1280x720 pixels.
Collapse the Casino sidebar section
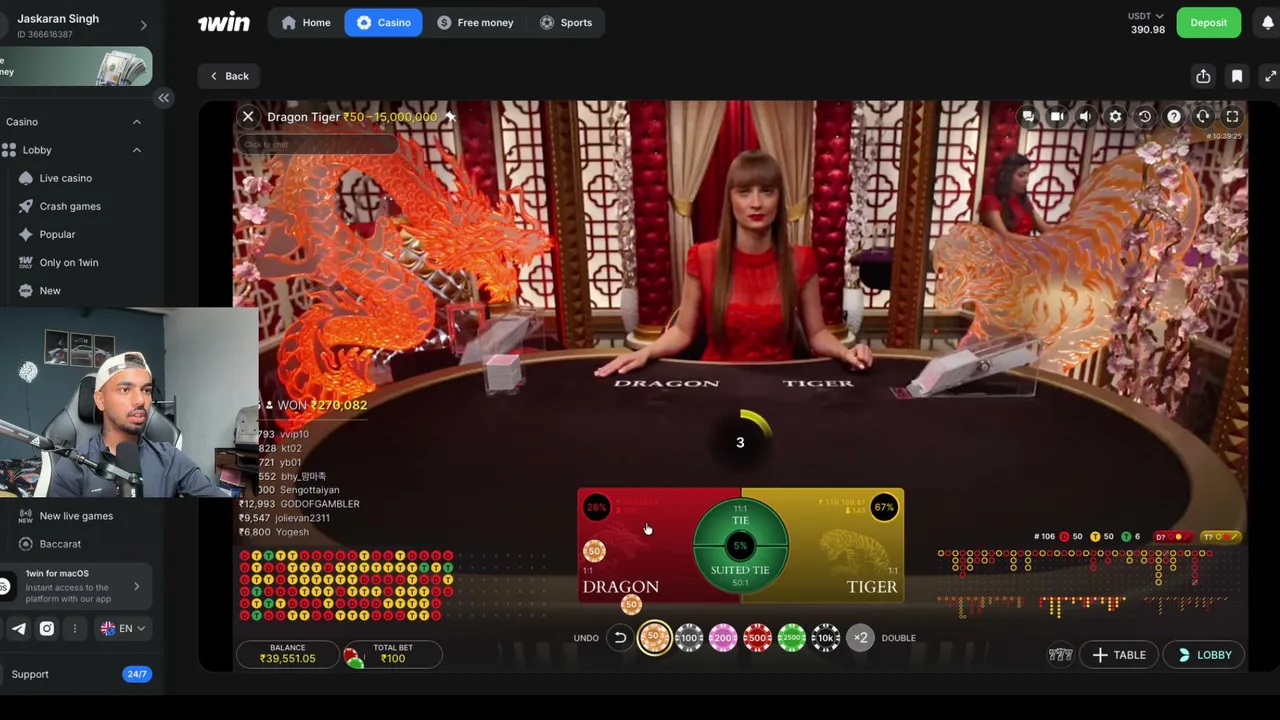click(x=137, y=122)
